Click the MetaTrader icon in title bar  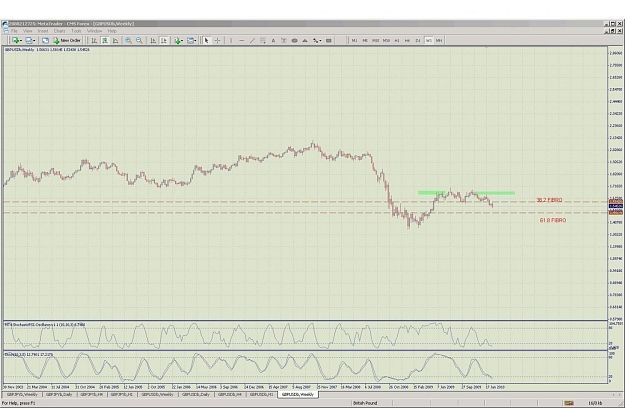(5, 24)
